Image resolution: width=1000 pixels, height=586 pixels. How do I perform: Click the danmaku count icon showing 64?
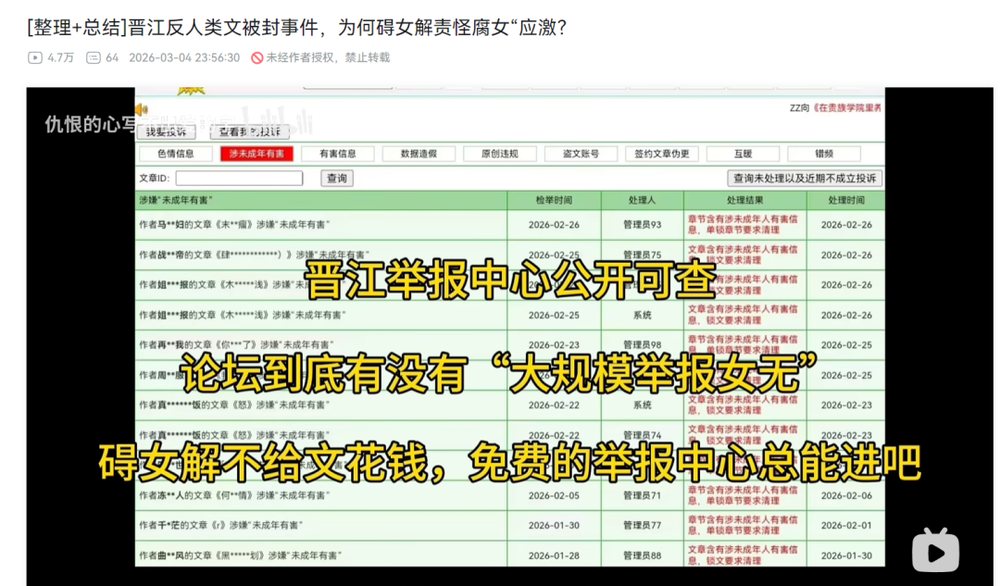tap(93, 58)
